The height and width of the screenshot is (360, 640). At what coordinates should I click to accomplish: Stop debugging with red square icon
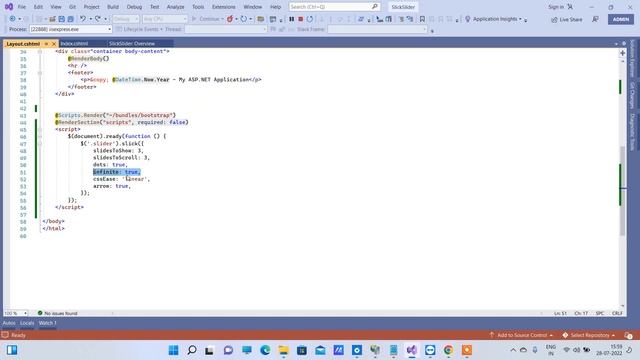(x=300, y=19)
